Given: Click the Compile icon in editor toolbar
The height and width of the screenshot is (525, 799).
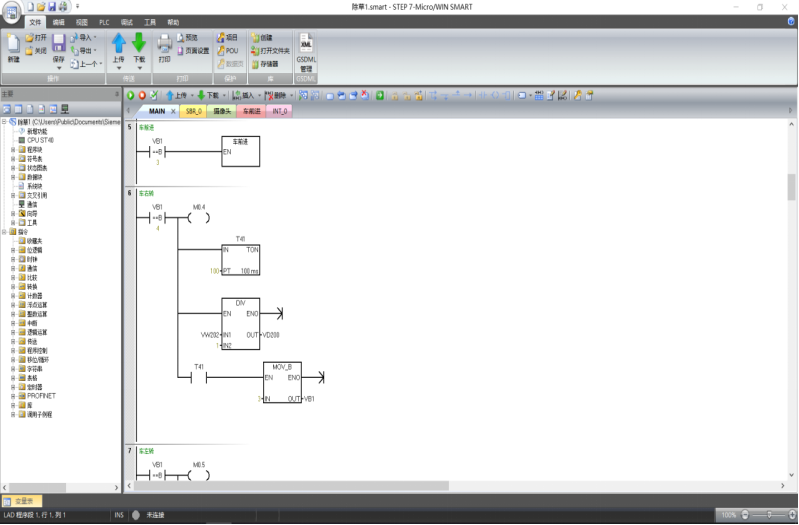Looking at the screenshot, I should pos(154,95).
